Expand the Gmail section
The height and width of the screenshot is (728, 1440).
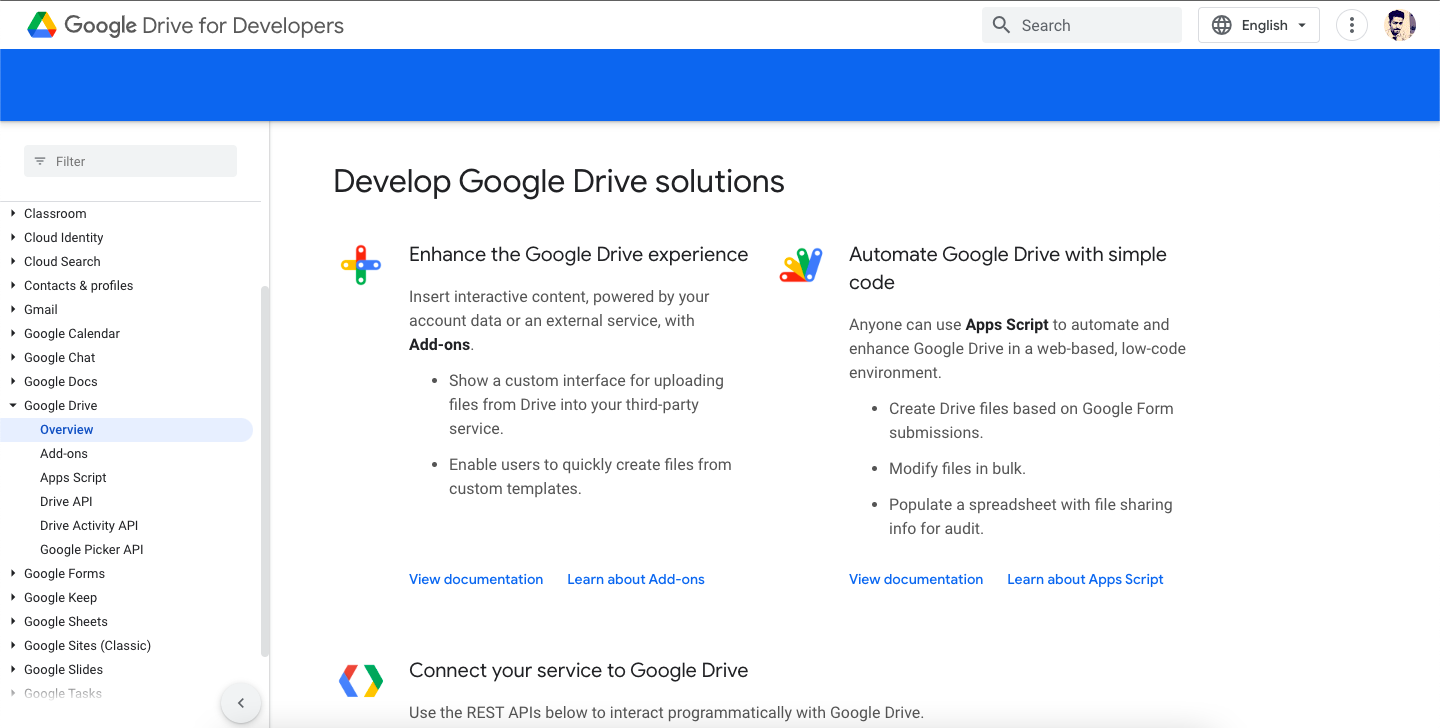click(13, 309)
